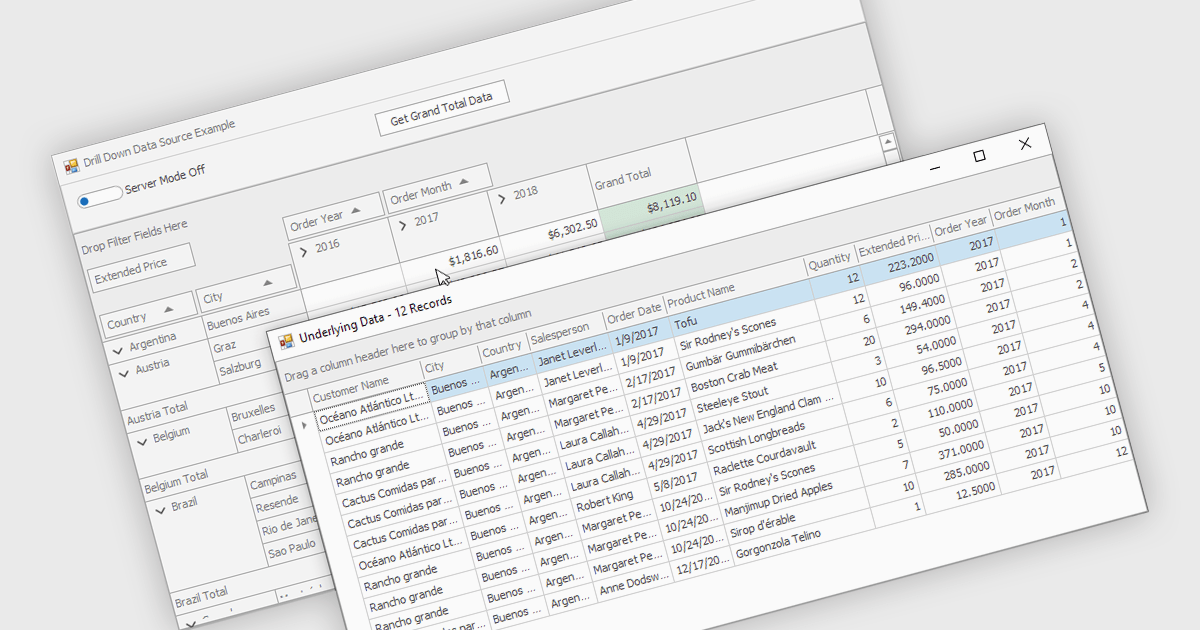Sort by the Customer Name column header
The image size is (1200, 630).
pos(350,389)
